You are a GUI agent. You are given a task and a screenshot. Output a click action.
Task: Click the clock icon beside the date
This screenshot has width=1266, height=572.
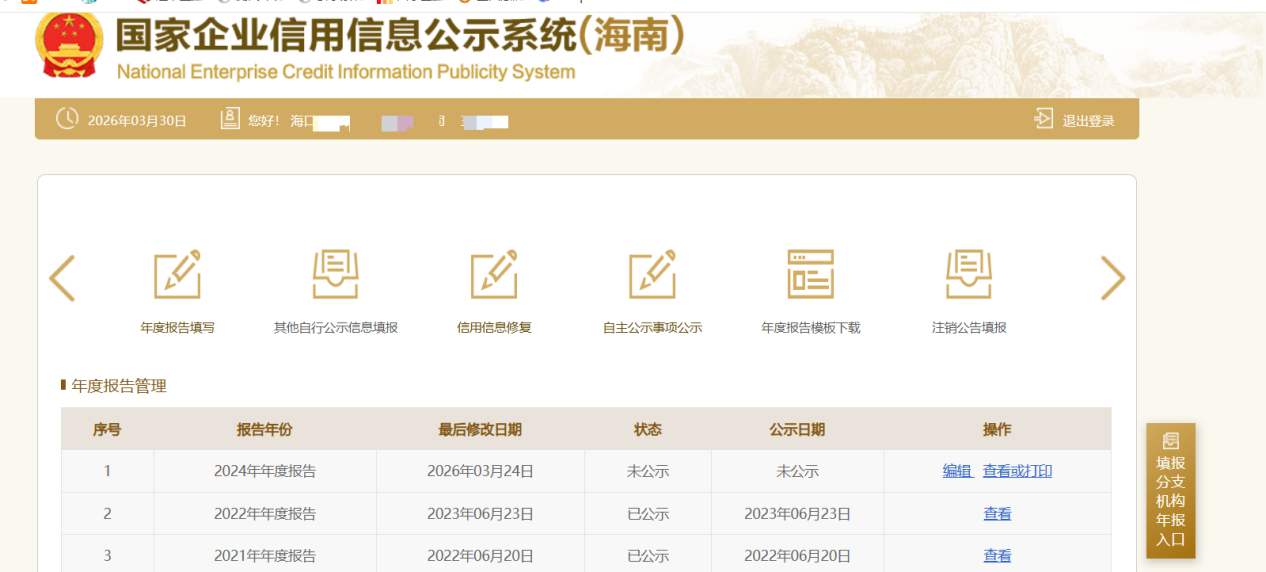67,119
